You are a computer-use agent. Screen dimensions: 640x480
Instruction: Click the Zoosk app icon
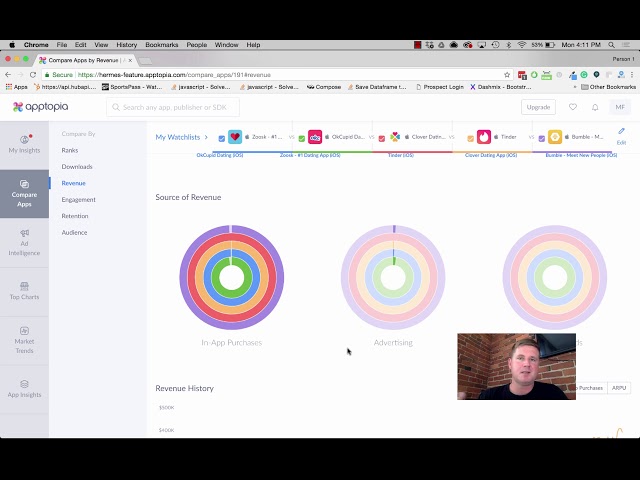pyautogui.click(x=235, y=137)
